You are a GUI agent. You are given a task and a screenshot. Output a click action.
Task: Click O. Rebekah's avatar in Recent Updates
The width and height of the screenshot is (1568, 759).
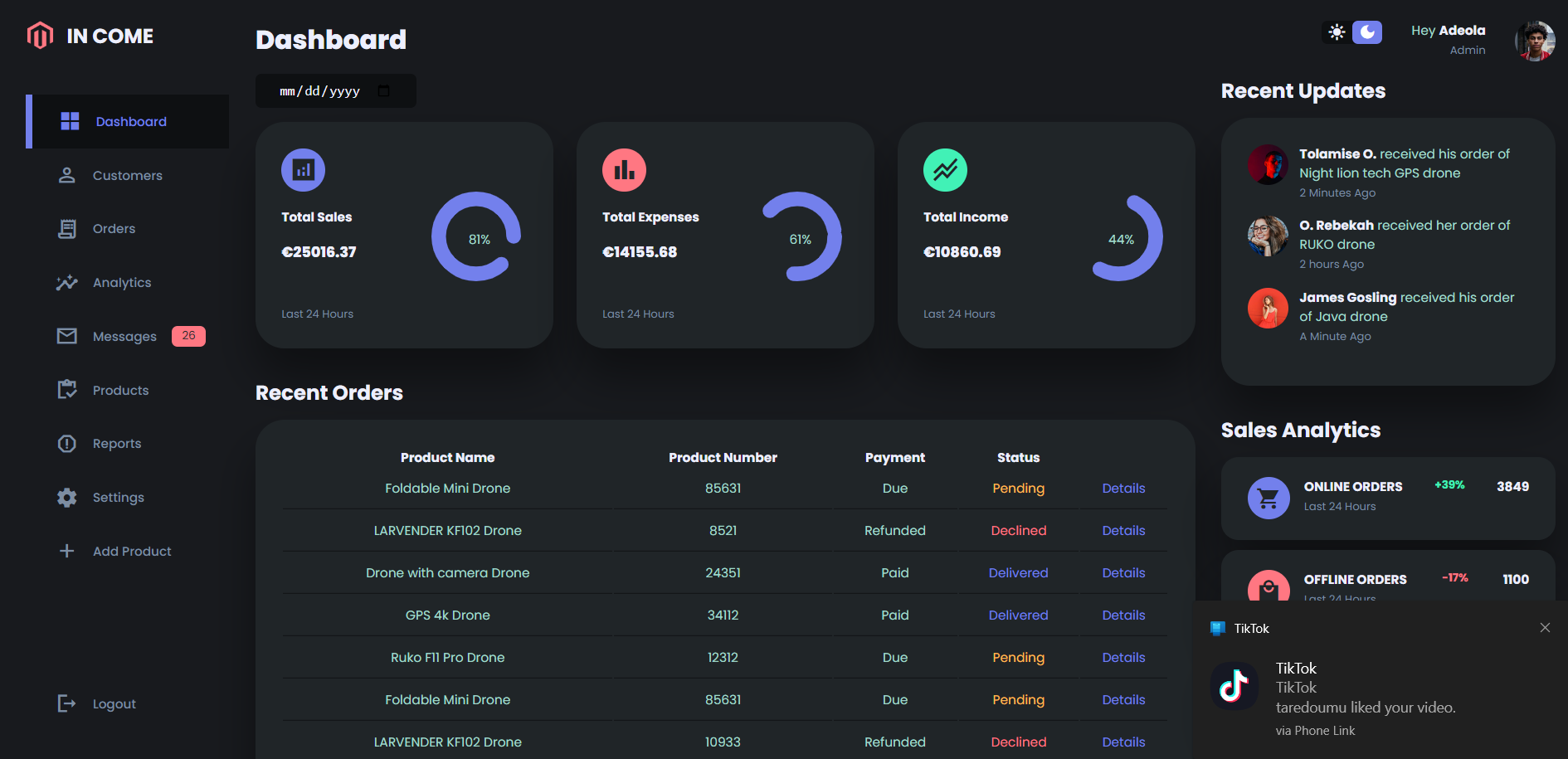click(x=1268, y=236)
